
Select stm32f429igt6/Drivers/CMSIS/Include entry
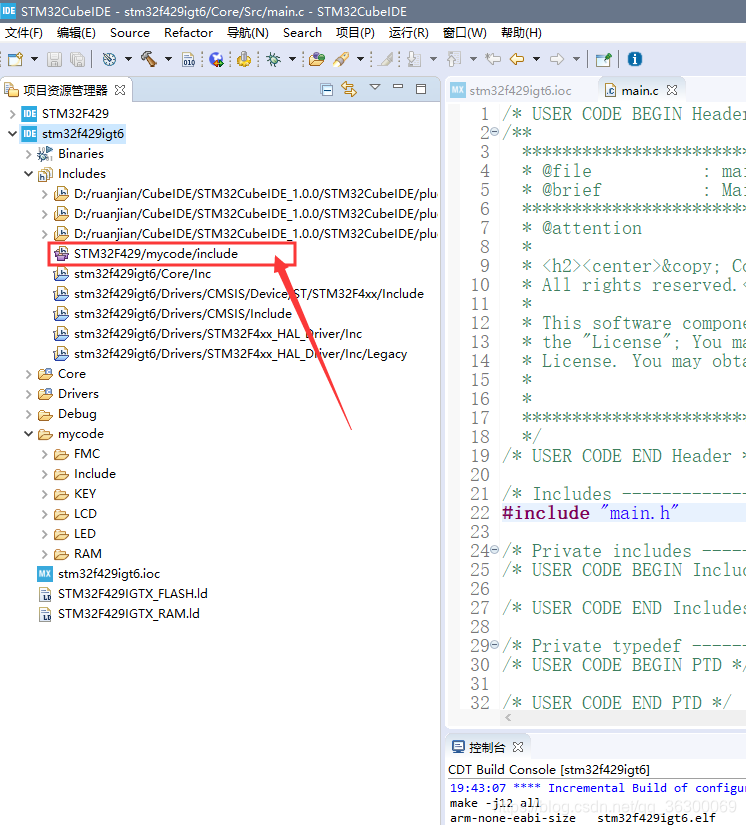[x=183, y=314]
